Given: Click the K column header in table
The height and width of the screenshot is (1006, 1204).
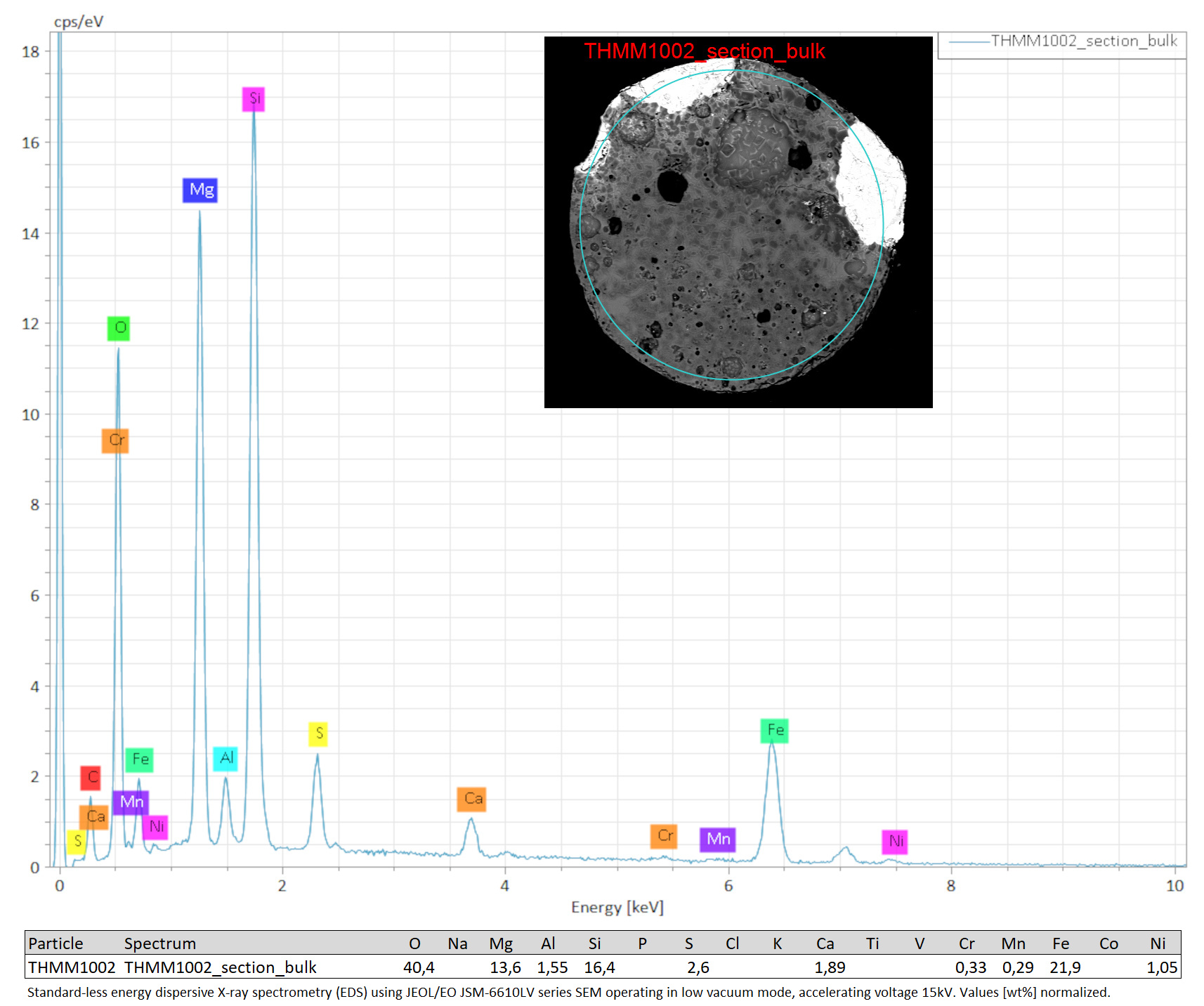Looking at the screenshot, I should pyautogui.click(x=778, y=943).
